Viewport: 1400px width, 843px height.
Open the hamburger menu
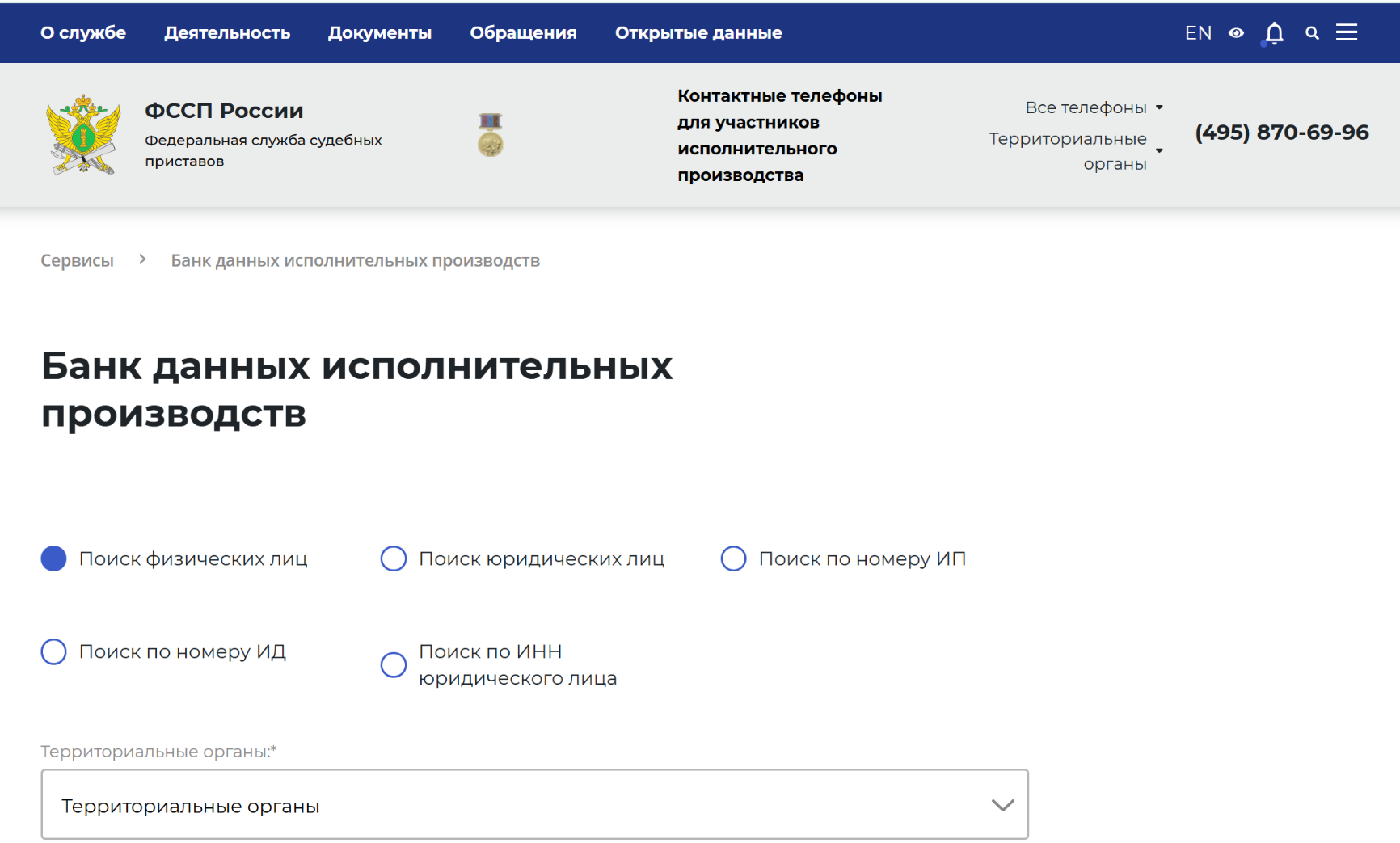[x=1347, y=32]
